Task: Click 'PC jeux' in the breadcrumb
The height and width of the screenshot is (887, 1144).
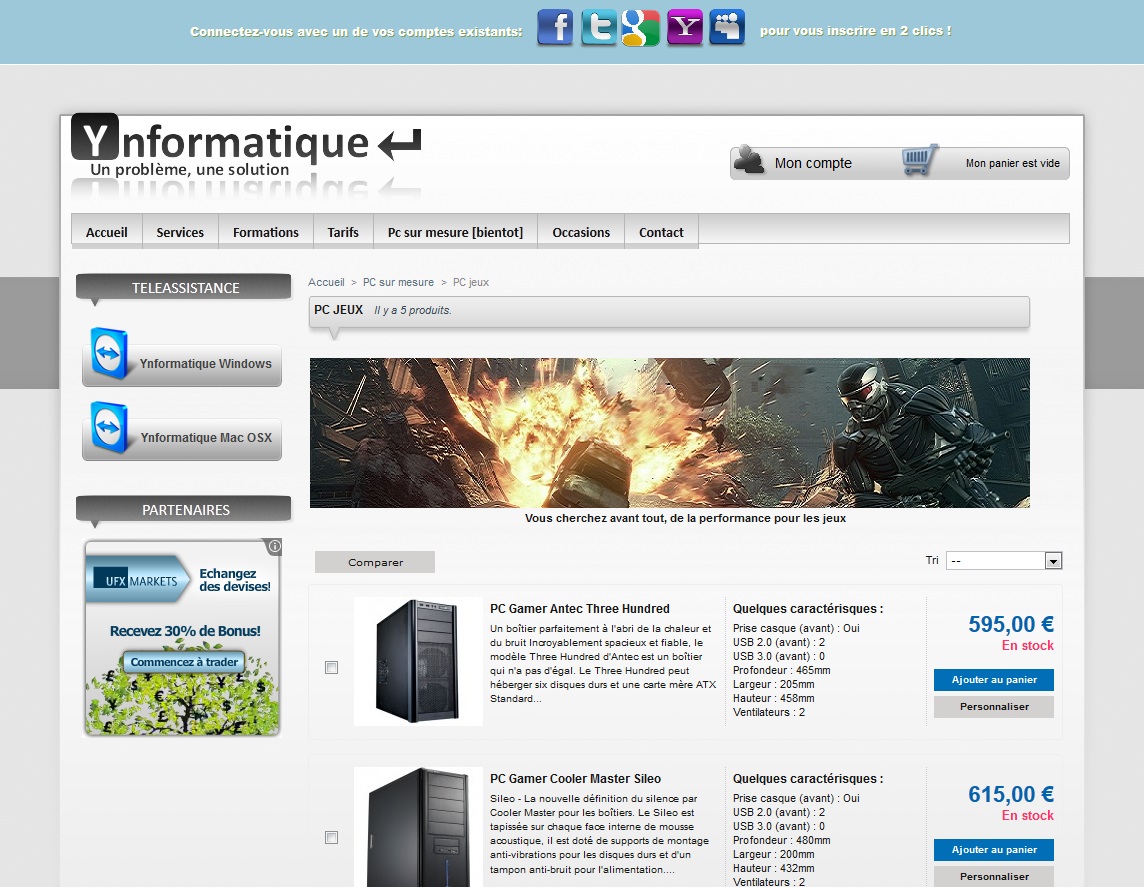Action: click(471, 282)
